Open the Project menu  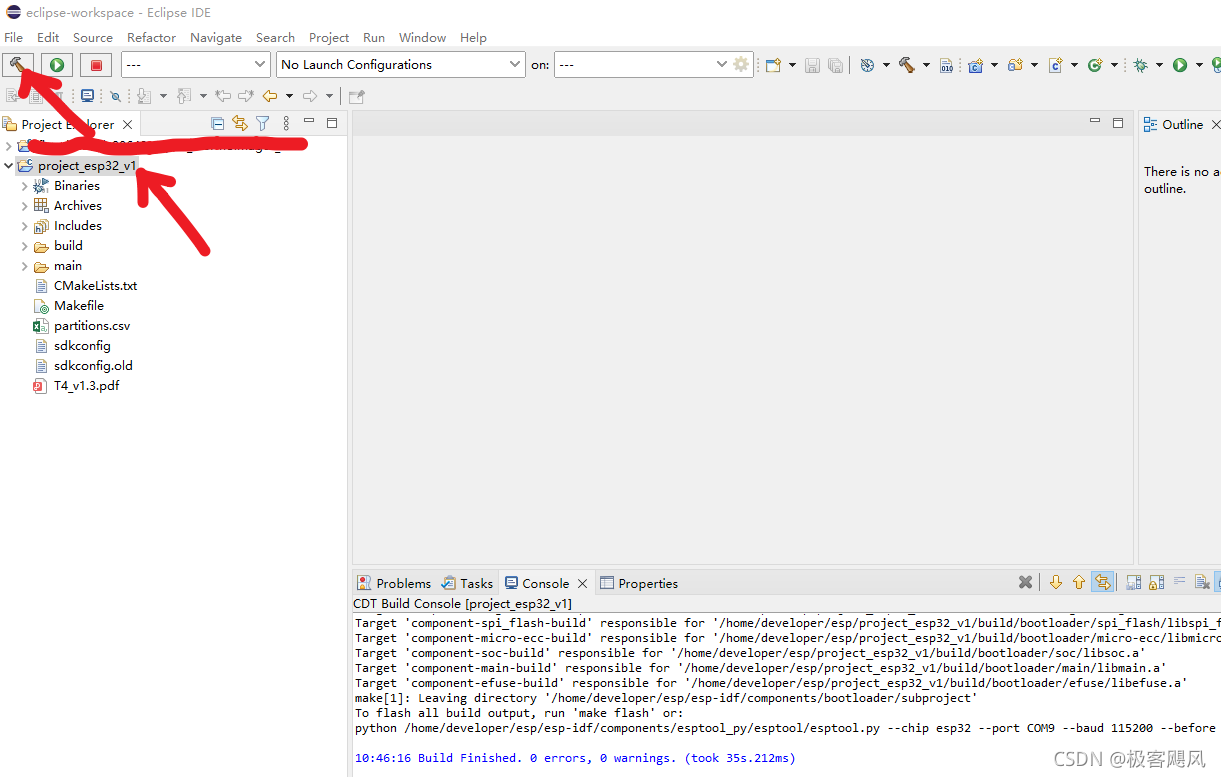pyautogui.click(x=329, y=37)
